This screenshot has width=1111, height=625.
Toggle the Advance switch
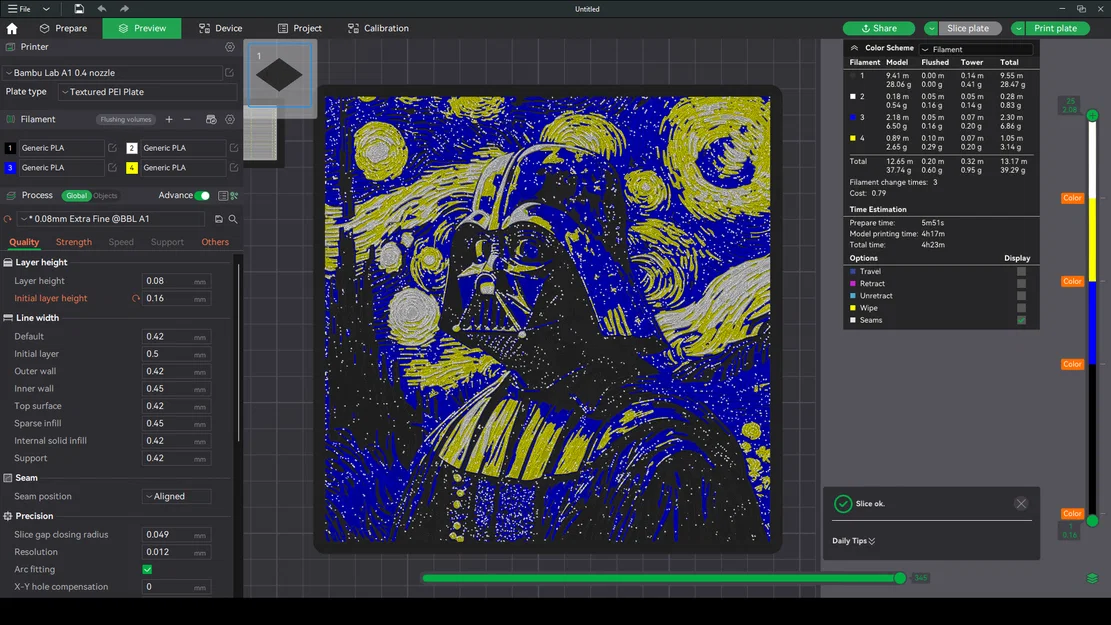point(202,196)
